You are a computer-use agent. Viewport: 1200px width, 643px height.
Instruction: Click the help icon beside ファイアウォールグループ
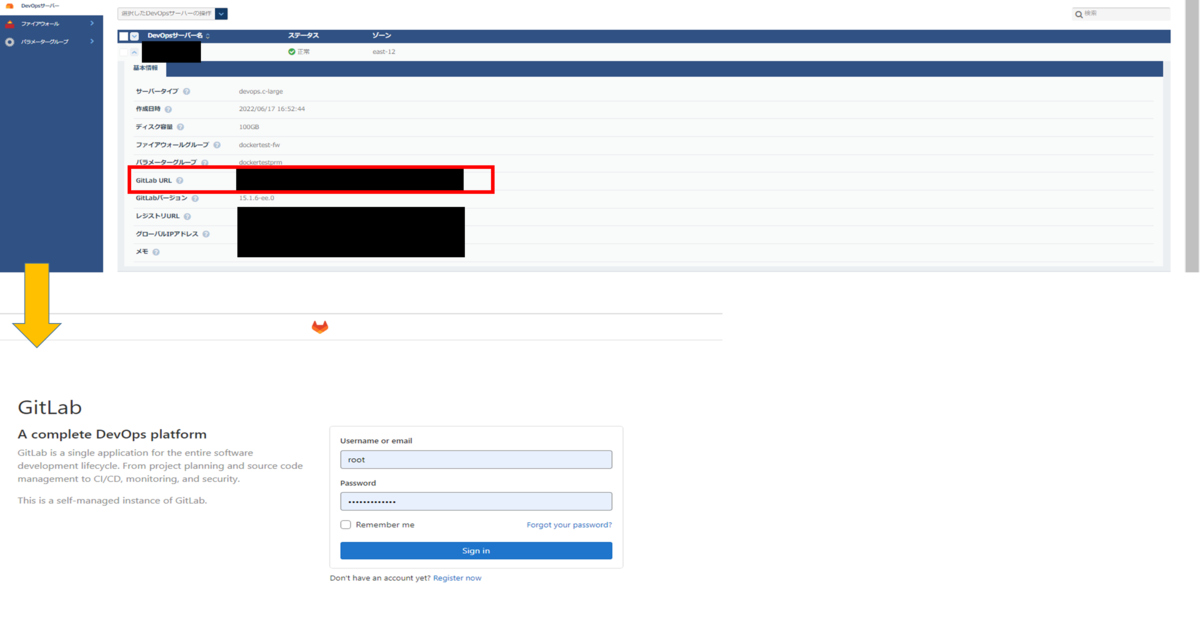point(217,145)
